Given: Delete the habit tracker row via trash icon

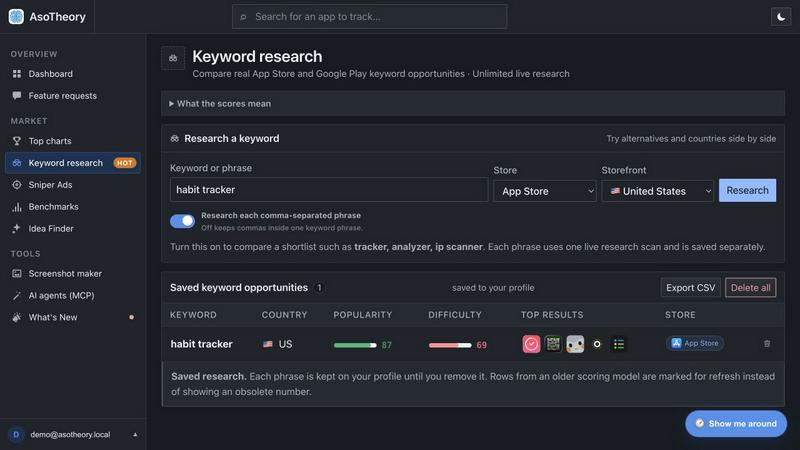Looking at the screenshot, I should (x=767, y=344).
